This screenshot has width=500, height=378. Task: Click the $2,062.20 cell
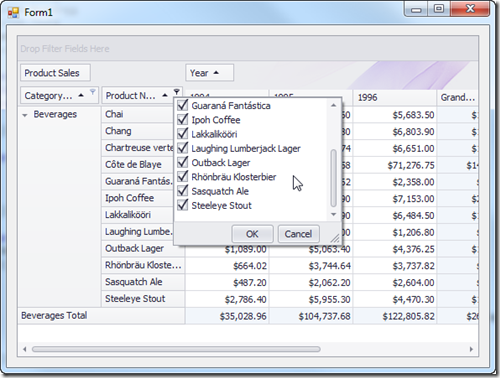[x=311, y=283]
